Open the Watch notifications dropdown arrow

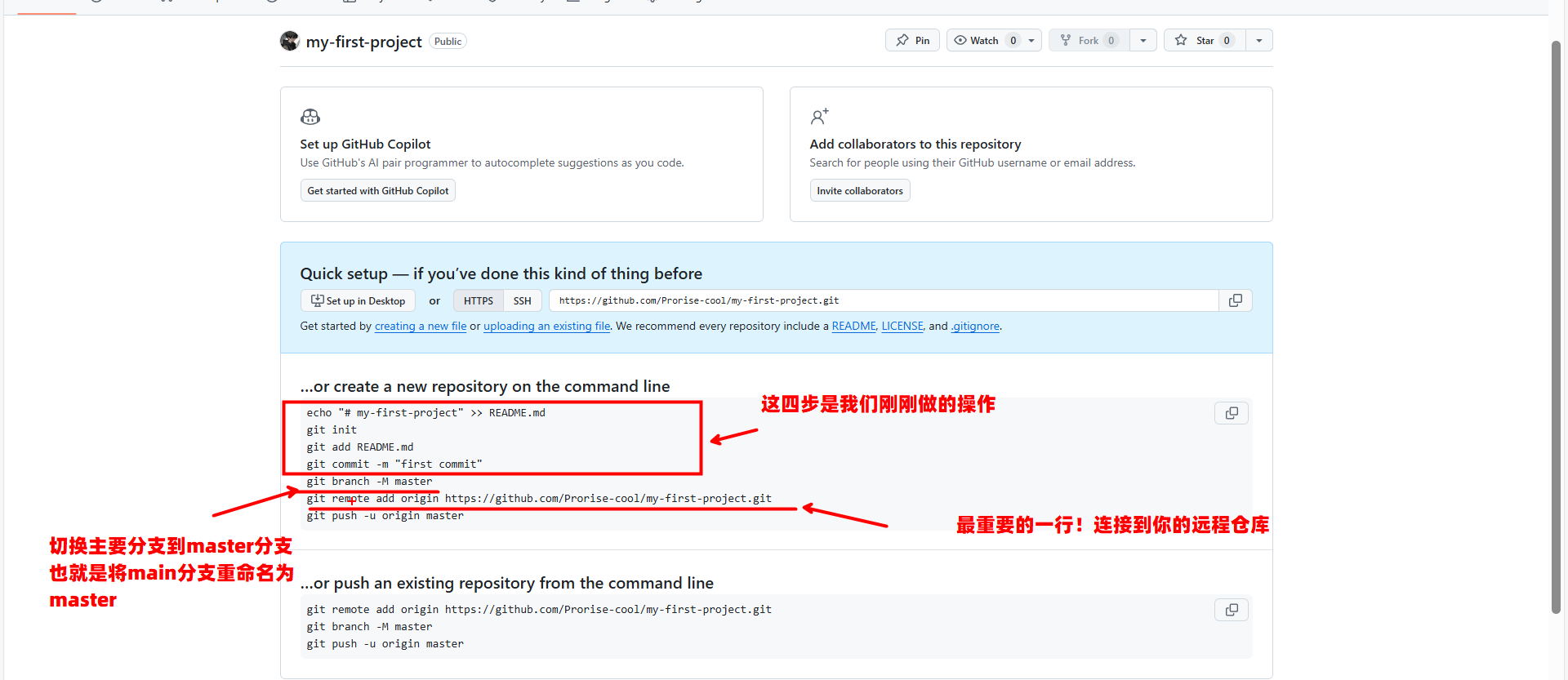(x=1031, y=41)
